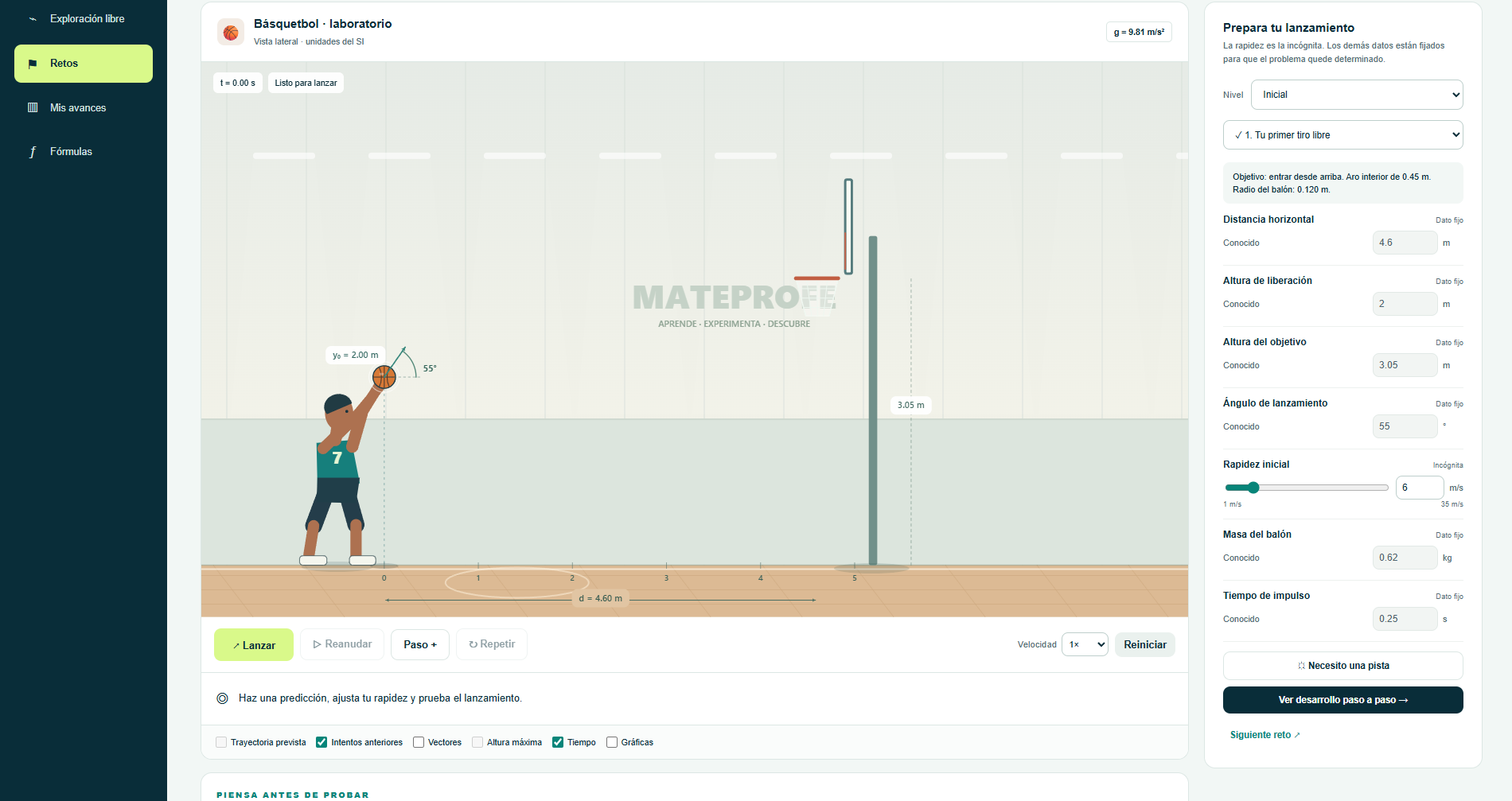Open the Fórmulas page

click(x=84, y=152)
